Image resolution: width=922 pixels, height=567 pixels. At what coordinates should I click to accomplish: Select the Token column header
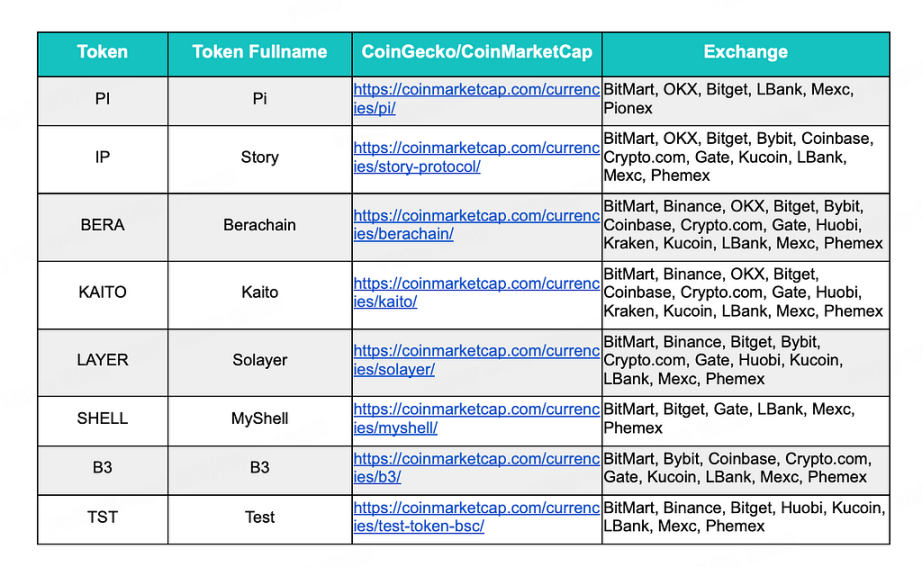[102, 52]
